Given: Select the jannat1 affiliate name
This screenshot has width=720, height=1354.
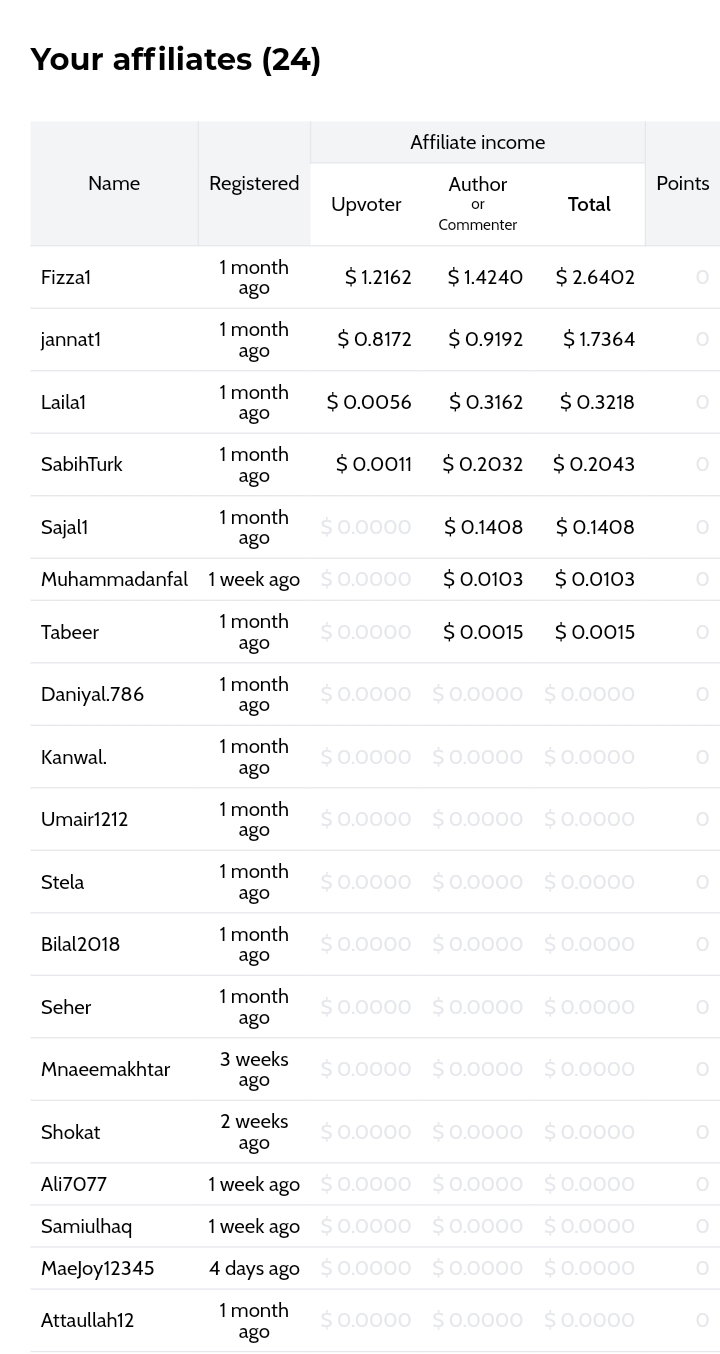Looking at the screenshot, I should [71, 340].
